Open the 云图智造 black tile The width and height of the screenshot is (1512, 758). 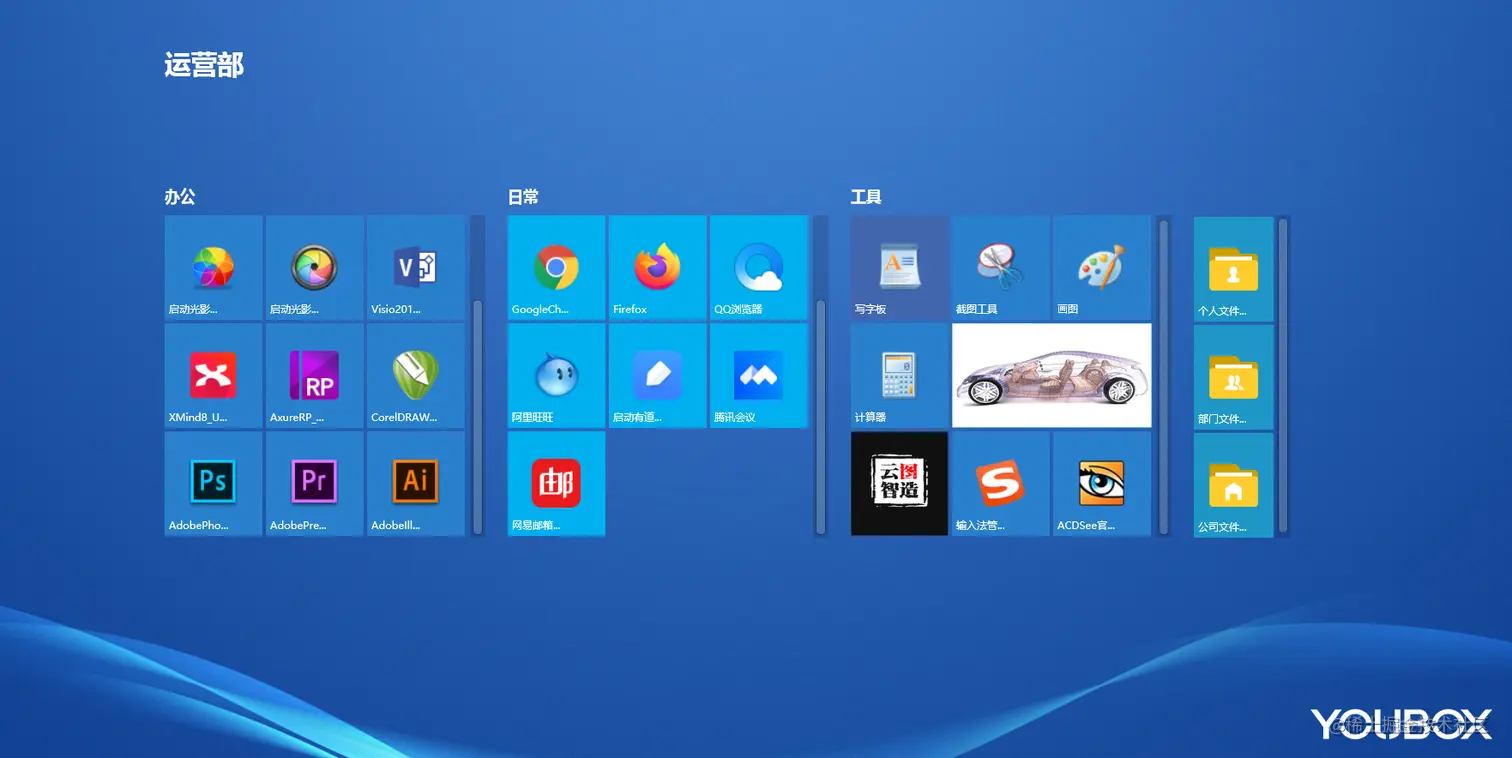point(900,484)
